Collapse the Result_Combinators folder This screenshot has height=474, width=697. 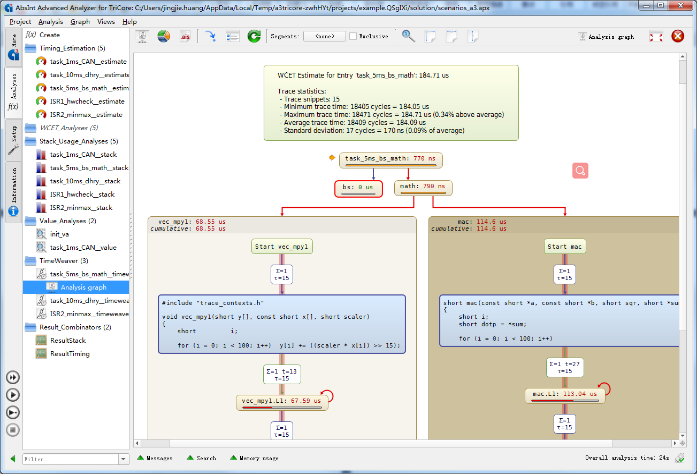click(x=30, y=327)
